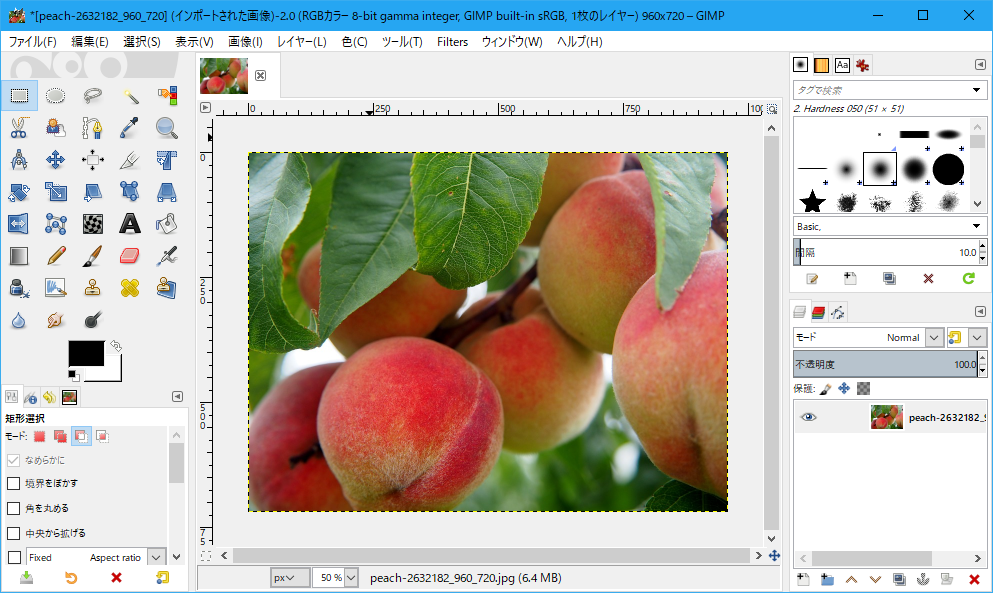The image size is (993, 593).
Task: Select the Free Select lasso tool
Action: [92, 96]
